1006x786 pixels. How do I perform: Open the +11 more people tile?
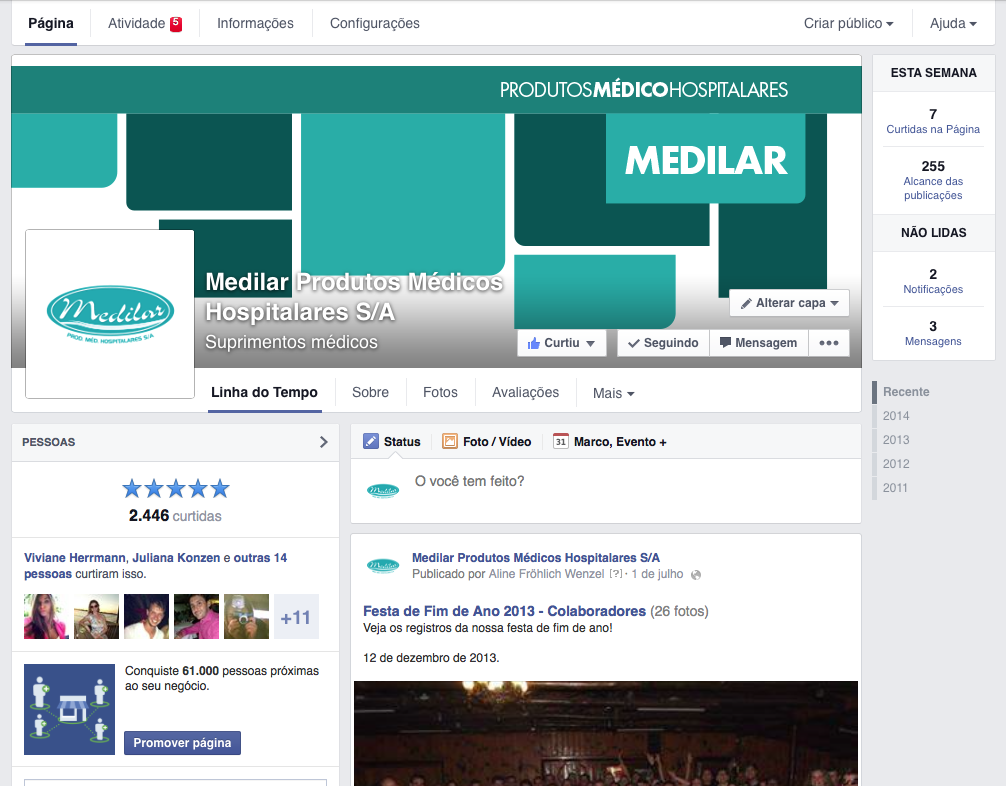coord(296,616)
